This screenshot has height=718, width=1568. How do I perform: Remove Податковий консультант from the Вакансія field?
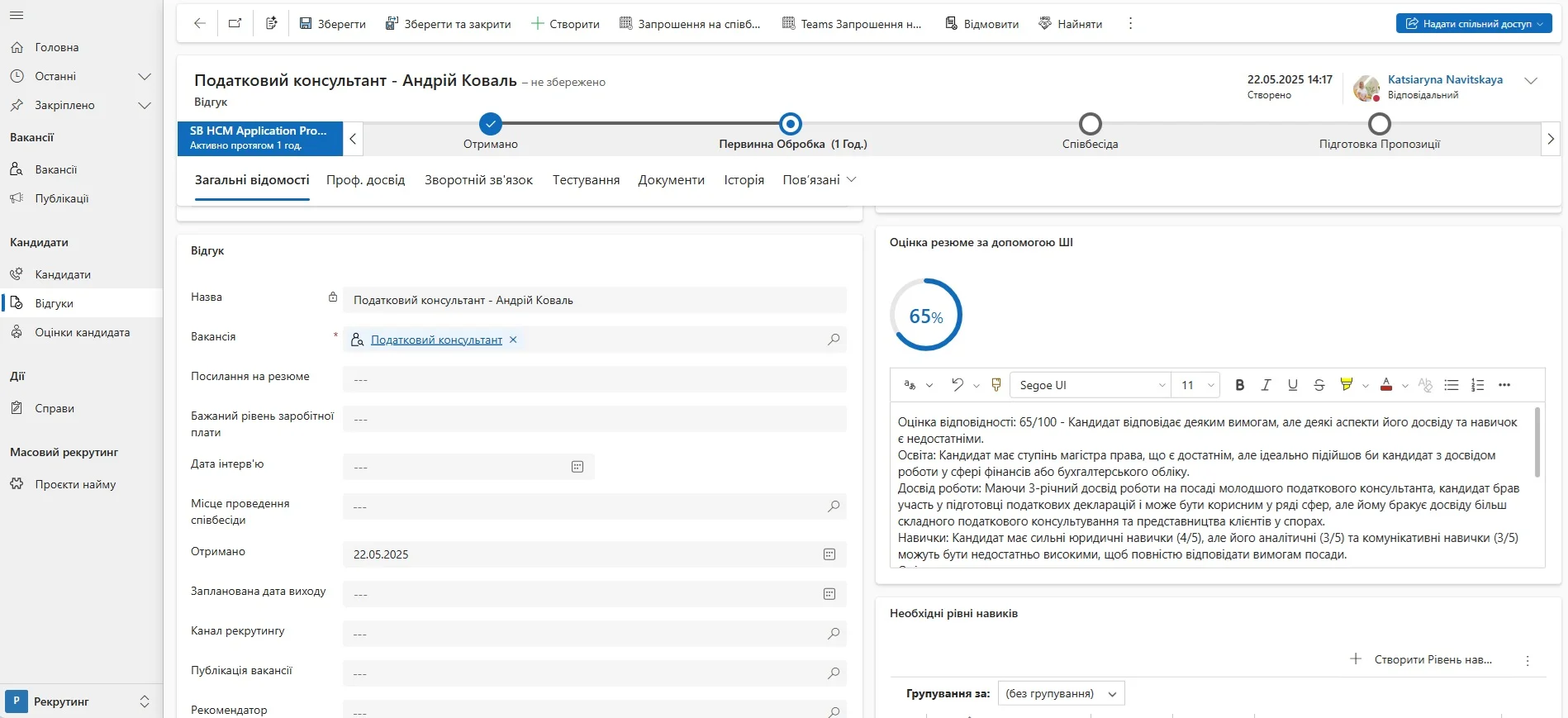pyautogui.click(x=513, y=340)
